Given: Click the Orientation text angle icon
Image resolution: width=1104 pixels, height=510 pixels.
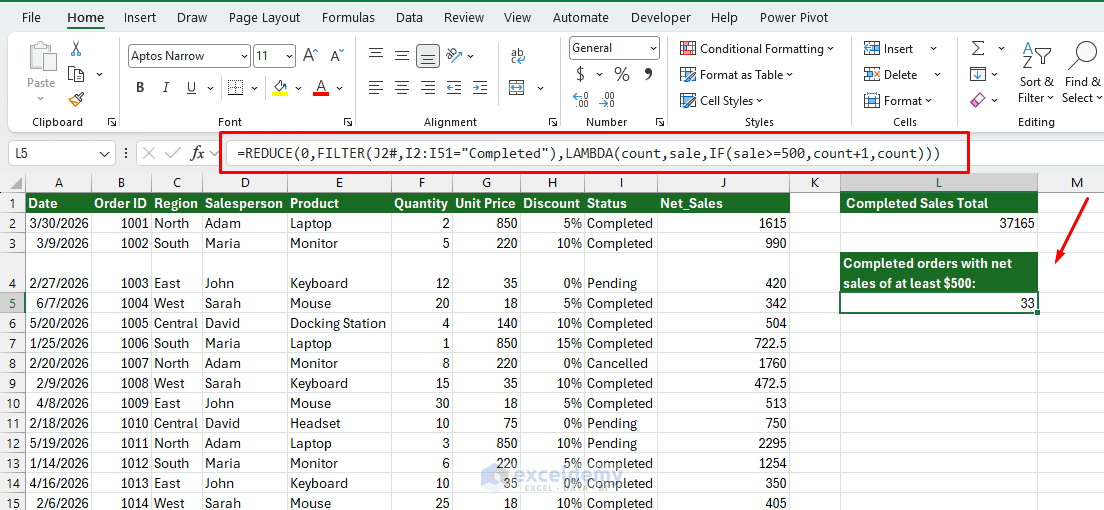Looking at the screenshot, I should pyautogui.click(x=454, y=55).
